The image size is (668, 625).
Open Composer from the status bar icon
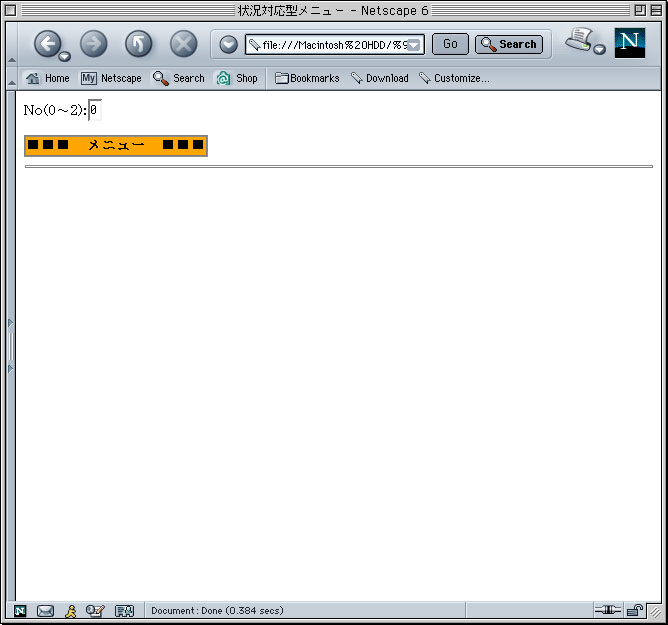pyautogui.click(x=95, y=611)
